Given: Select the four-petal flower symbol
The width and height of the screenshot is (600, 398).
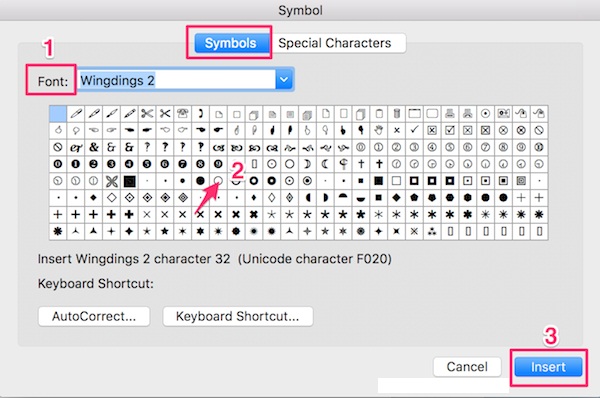Looking at the screenshot, I should pos(111,181).
